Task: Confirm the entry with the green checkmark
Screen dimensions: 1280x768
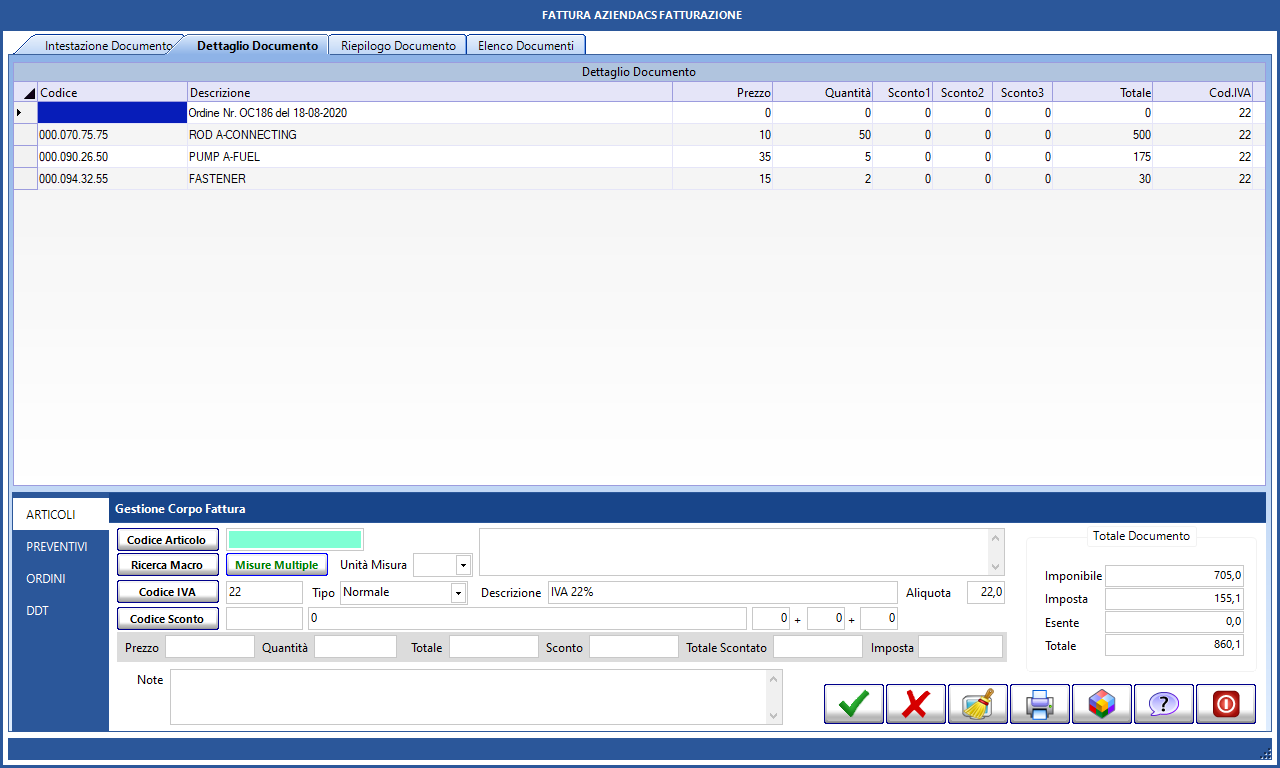Action: (x=853, y=704)
